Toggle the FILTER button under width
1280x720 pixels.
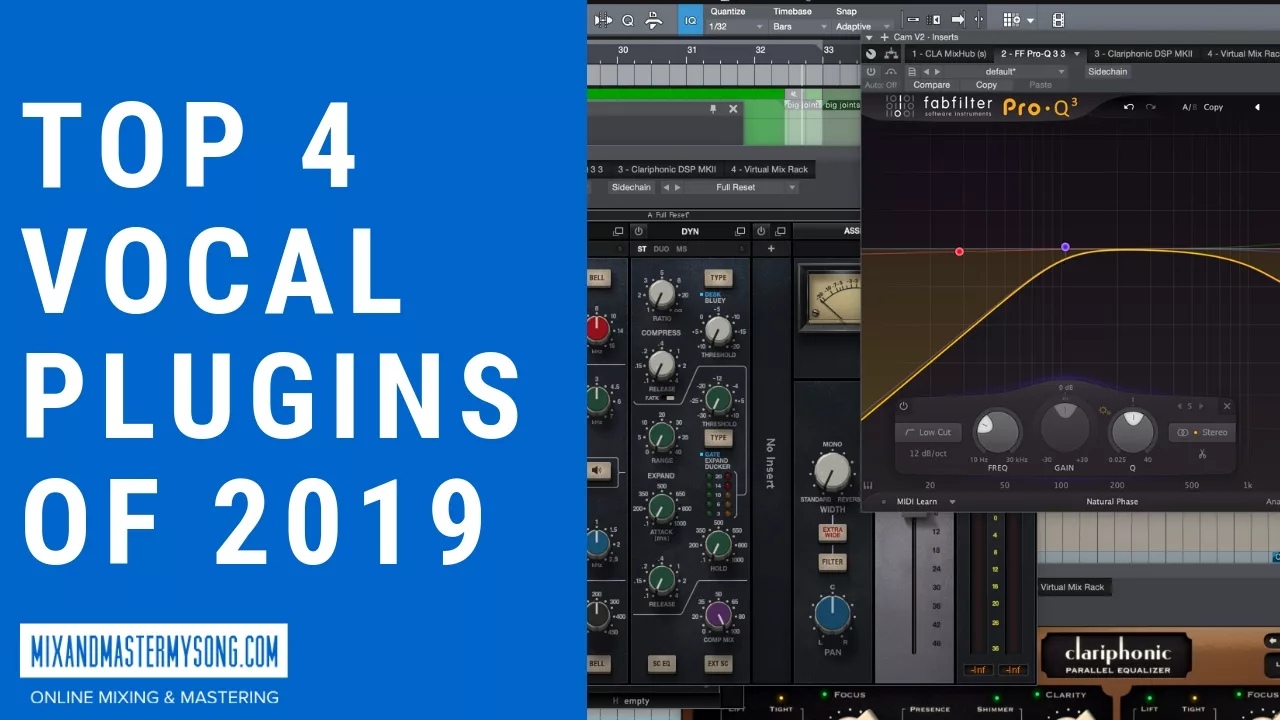832,562
